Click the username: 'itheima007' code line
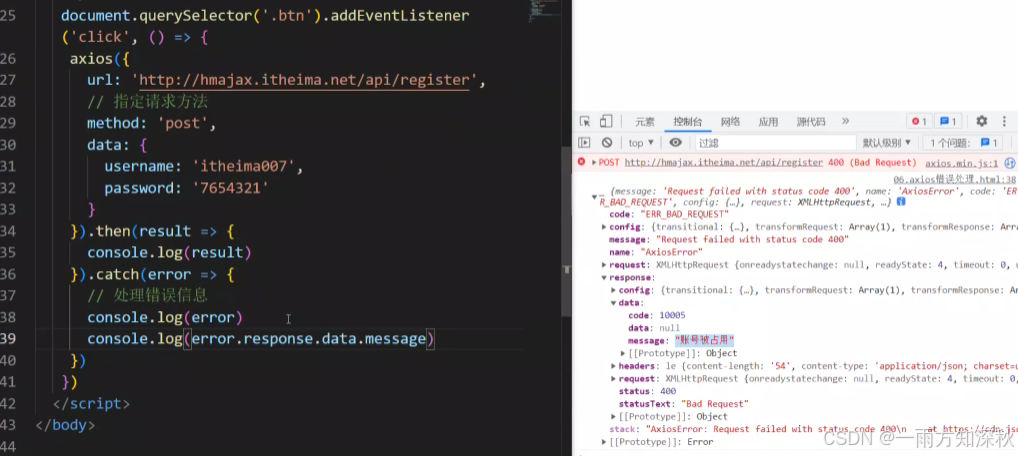Image resolution: width=1018 pixels, height=456 pixels. point(204,167)
